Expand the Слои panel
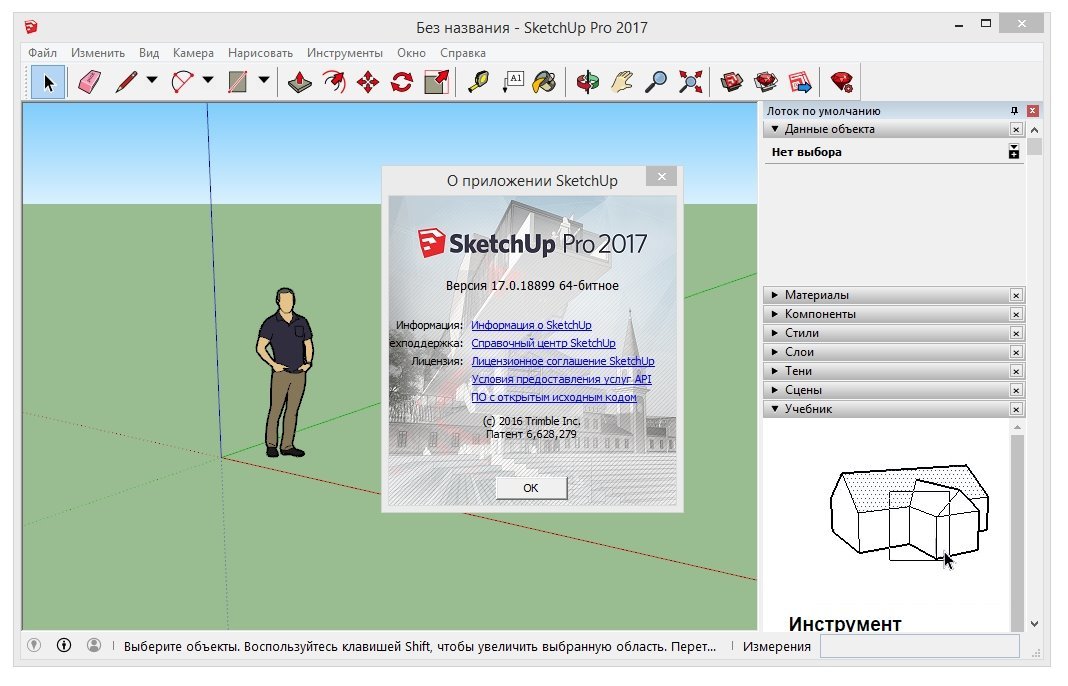Screen dimensions: 1068x686 [774, 352]
